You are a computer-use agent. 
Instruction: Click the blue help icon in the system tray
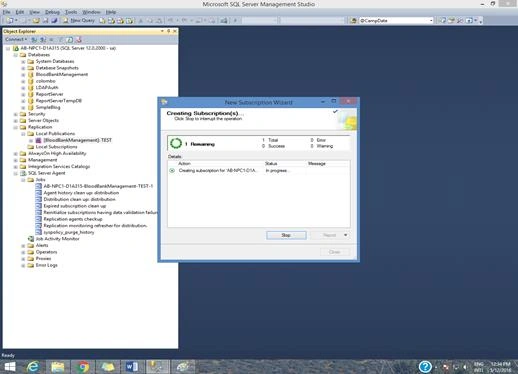[425, 367]
